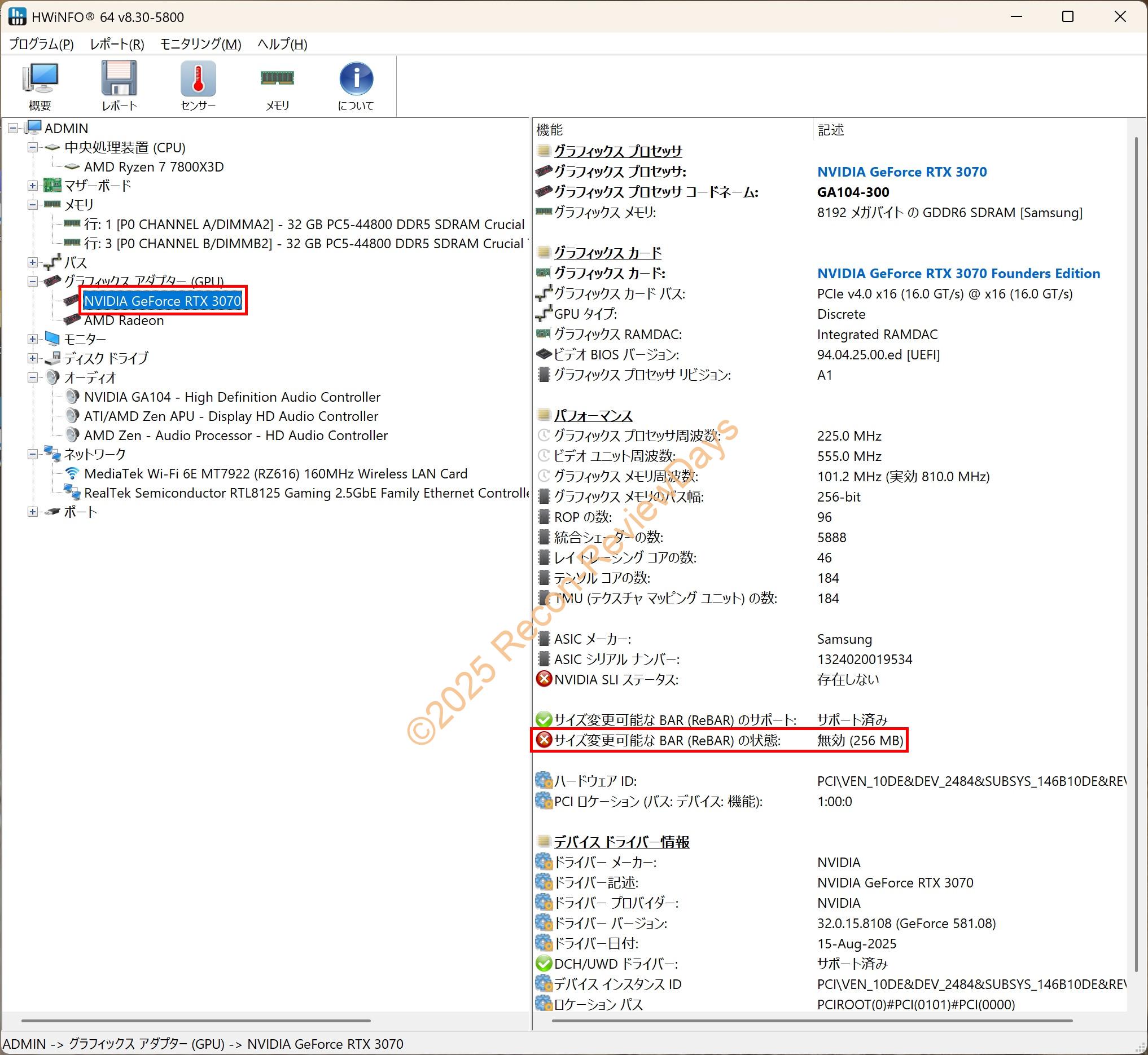Collapse the オーディオ tree node

tap(33, 378)
